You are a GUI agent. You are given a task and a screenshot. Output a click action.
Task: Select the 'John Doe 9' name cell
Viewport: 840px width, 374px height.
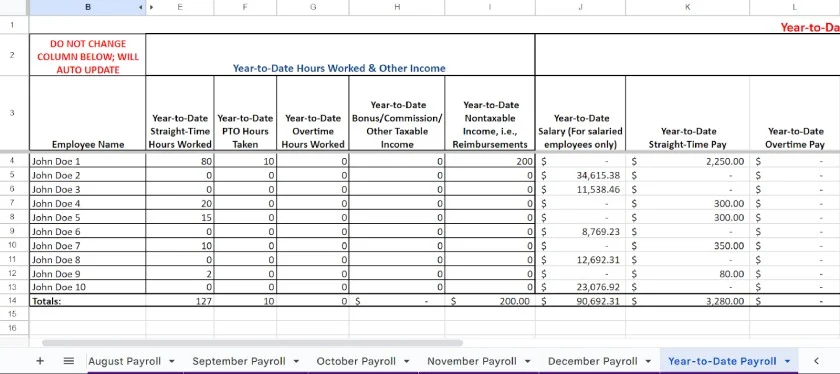point(87,273)
